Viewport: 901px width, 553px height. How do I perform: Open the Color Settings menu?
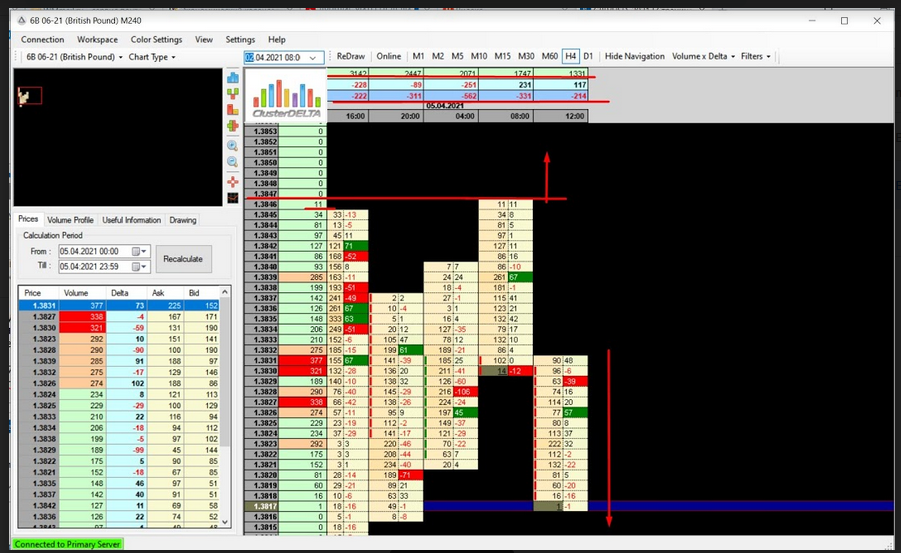(156, 39)
